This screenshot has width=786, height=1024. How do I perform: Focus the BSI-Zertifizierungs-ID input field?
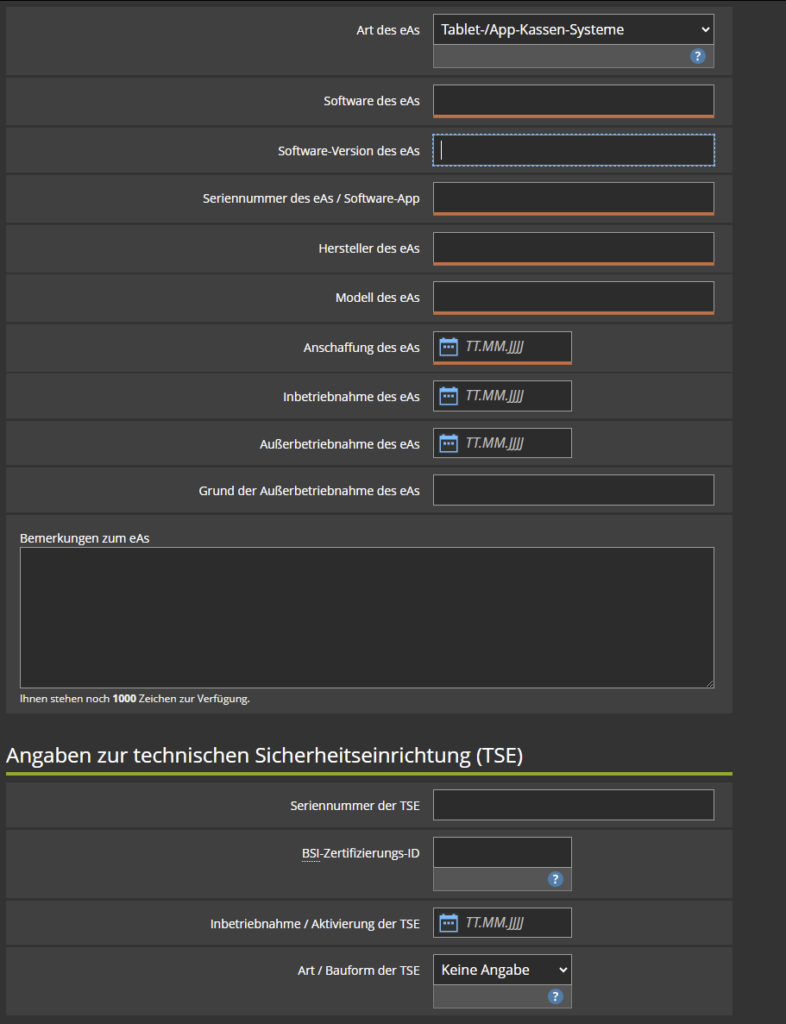(x=502, y=852)
